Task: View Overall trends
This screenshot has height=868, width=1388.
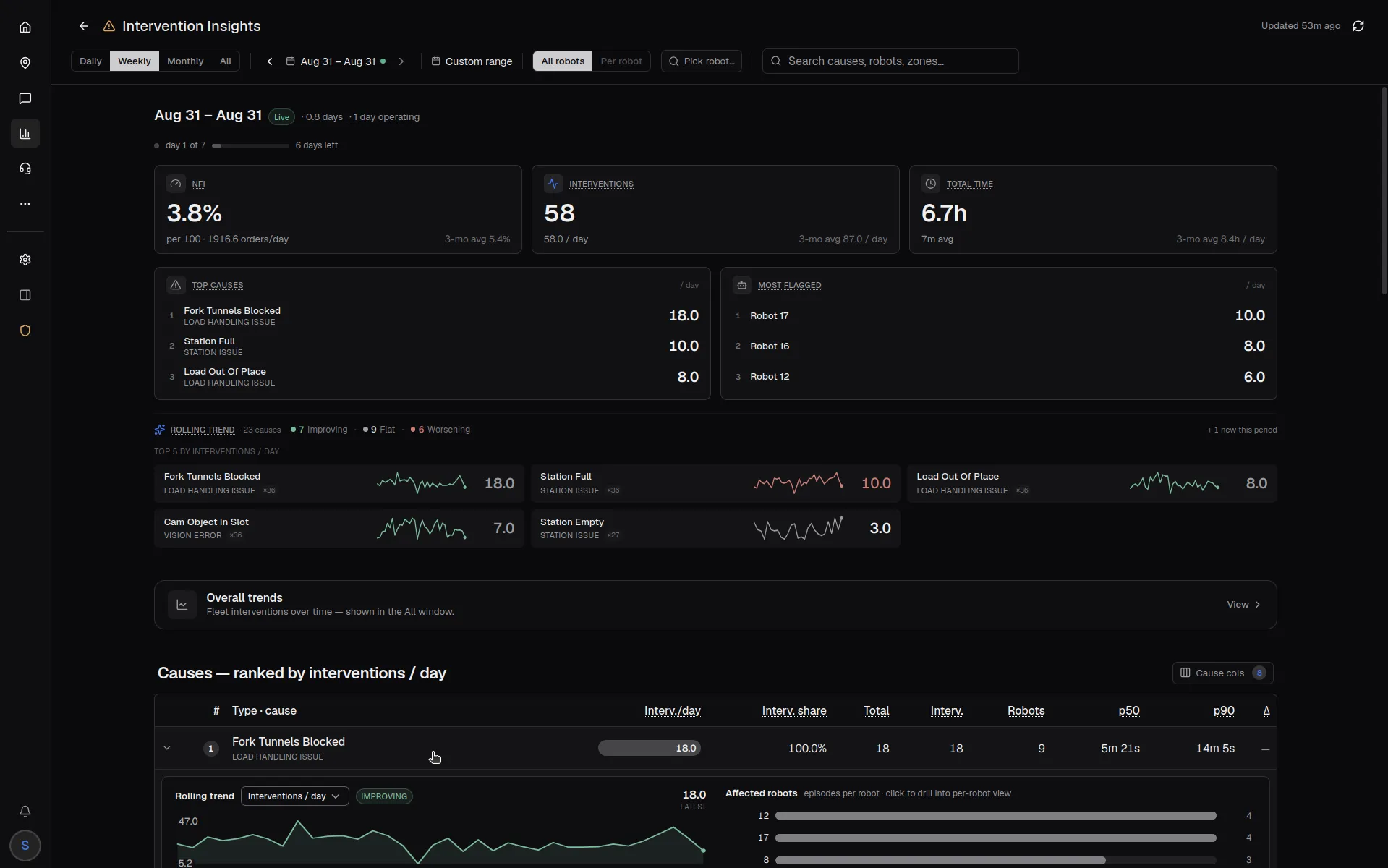Action: [1244, 605]
